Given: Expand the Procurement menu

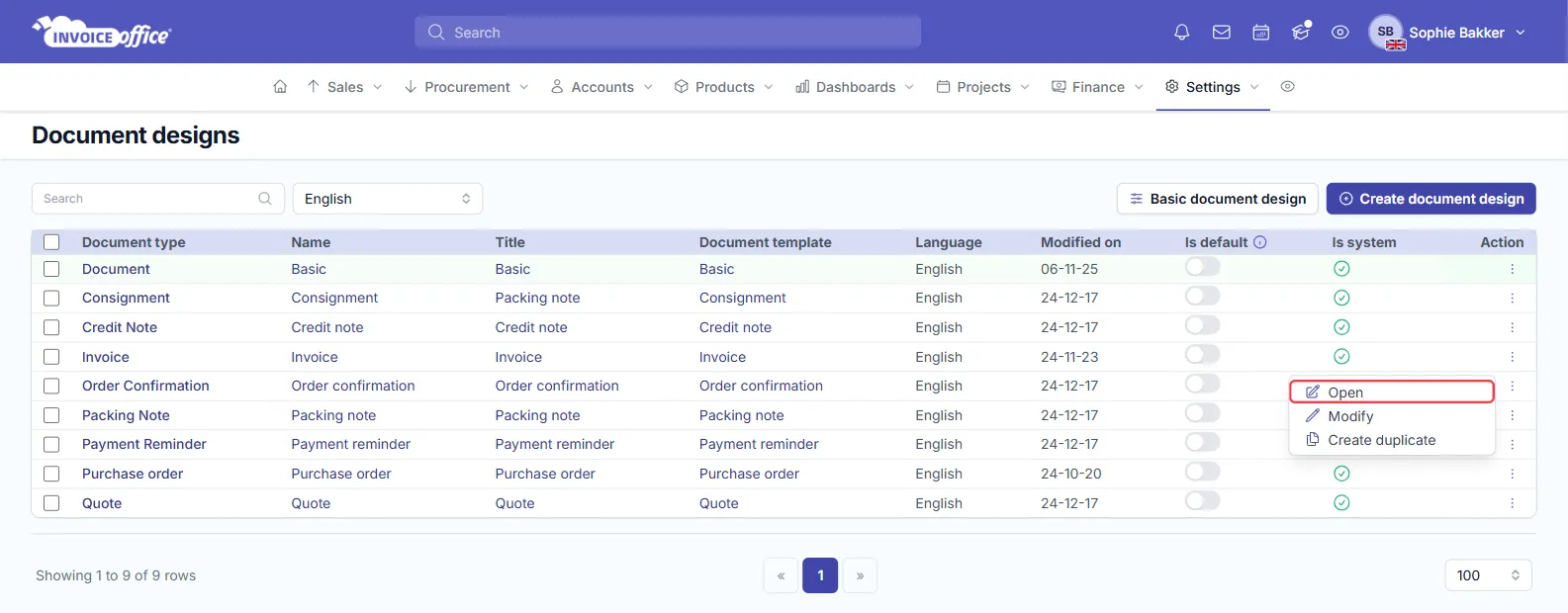Looking at the screenshot, I should 466,87.
